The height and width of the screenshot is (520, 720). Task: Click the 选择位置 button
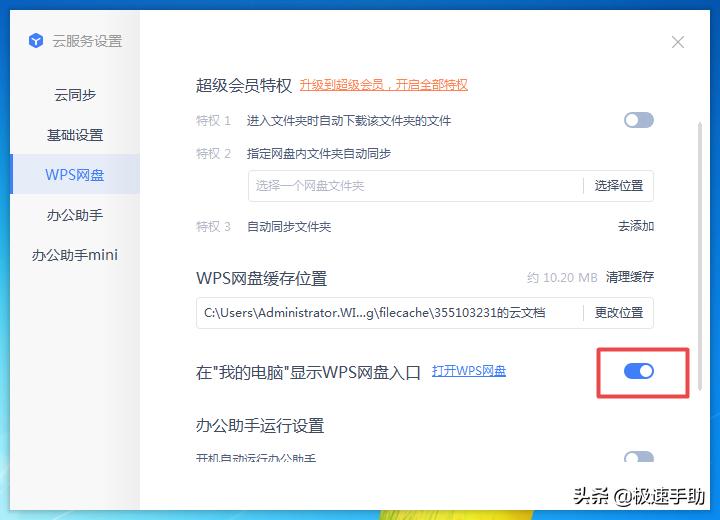(619, 186)
